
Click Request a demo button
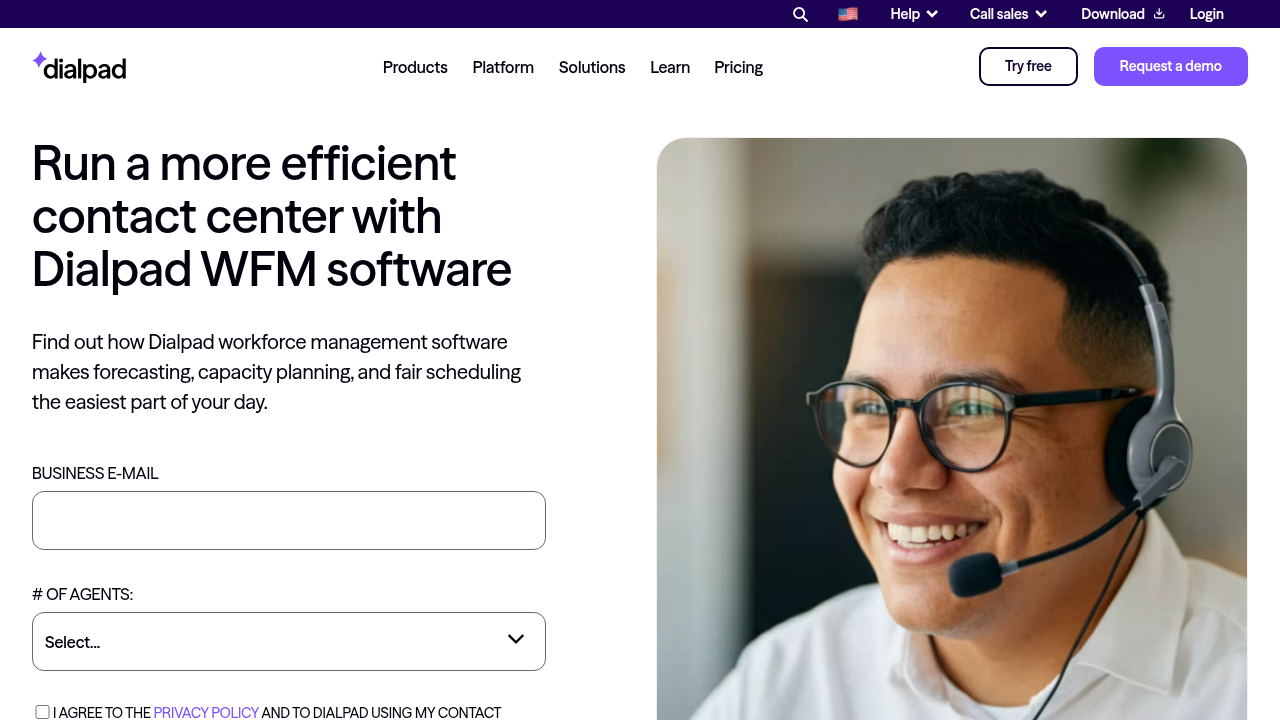[1171, 66]
